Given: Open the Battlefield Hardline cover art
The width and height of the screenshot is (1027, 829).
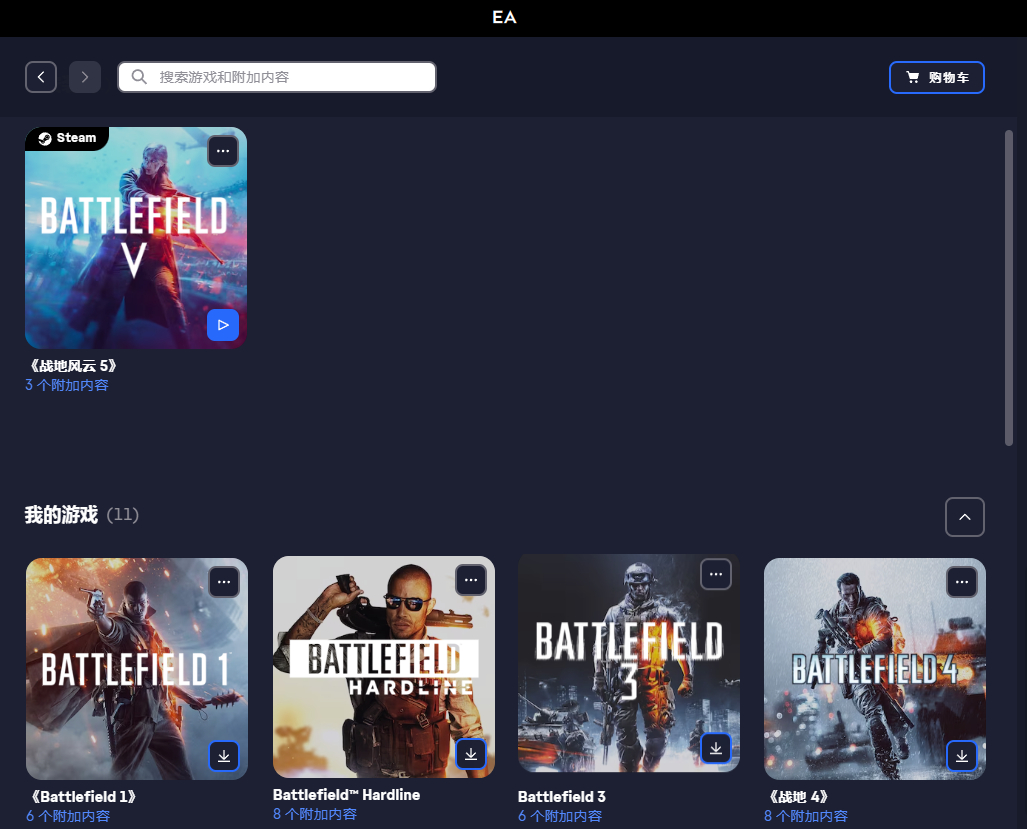Looking at the screenshot, I should pyautogui.click(x=384, y=667).
